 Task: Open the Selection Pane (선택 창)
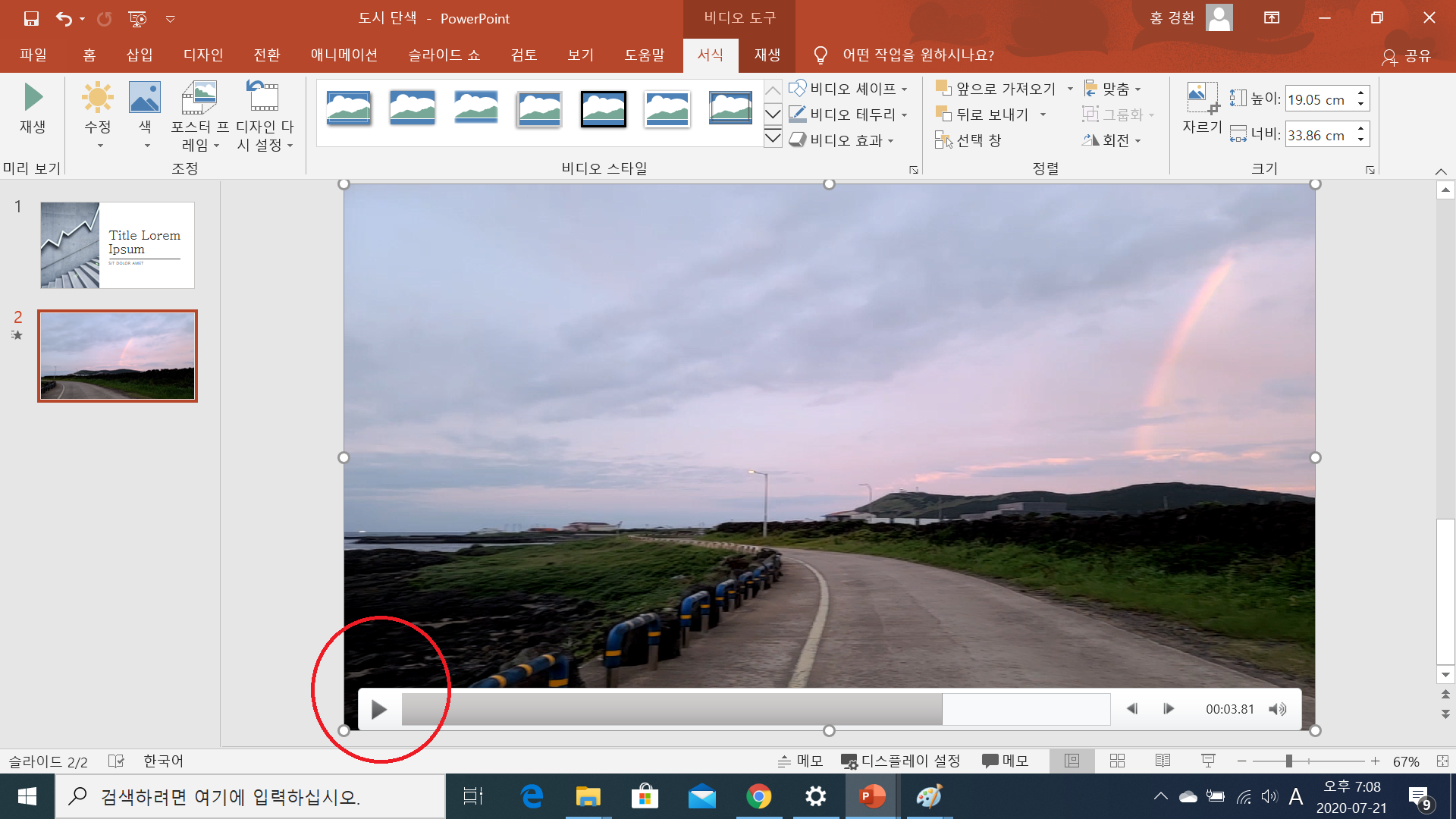click(969, 140)
